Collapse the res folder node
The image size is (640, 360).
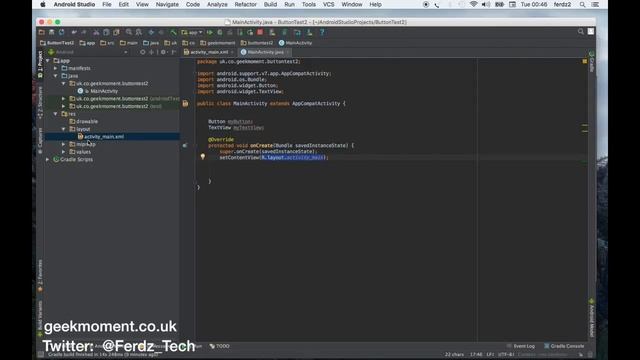56,114
